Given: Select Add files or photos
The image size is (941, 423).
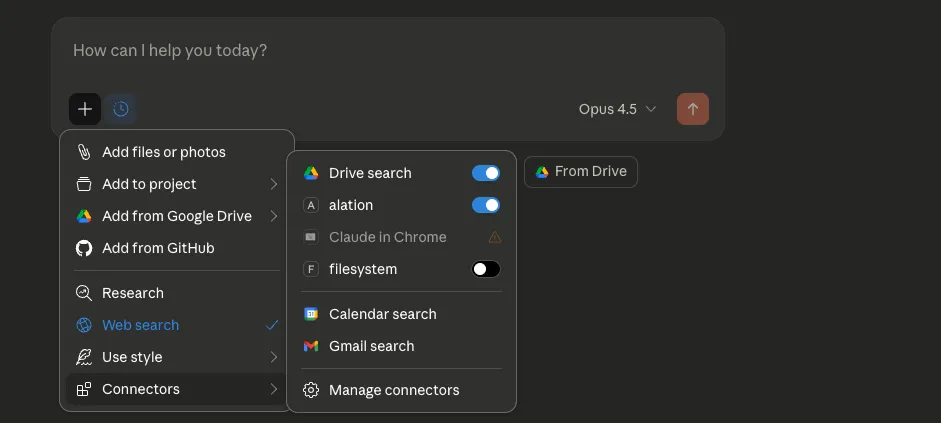Looking at the screenshot, I should [176, 152].
